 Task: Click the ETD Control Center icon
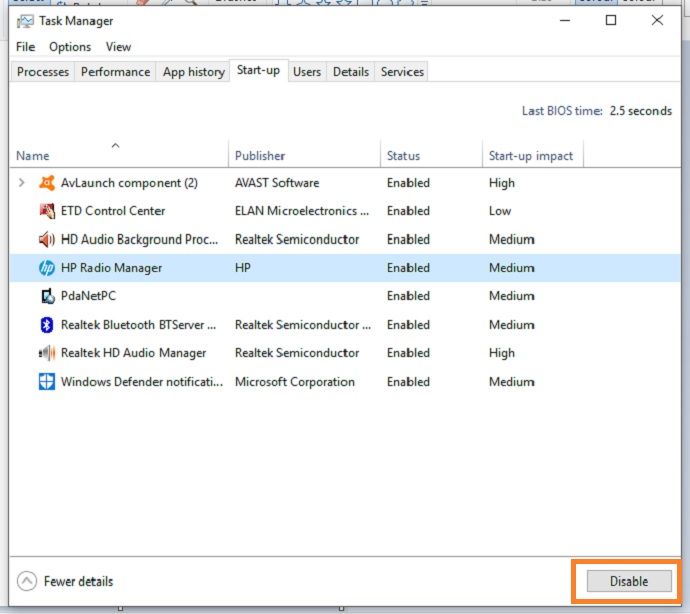point(47,211)
